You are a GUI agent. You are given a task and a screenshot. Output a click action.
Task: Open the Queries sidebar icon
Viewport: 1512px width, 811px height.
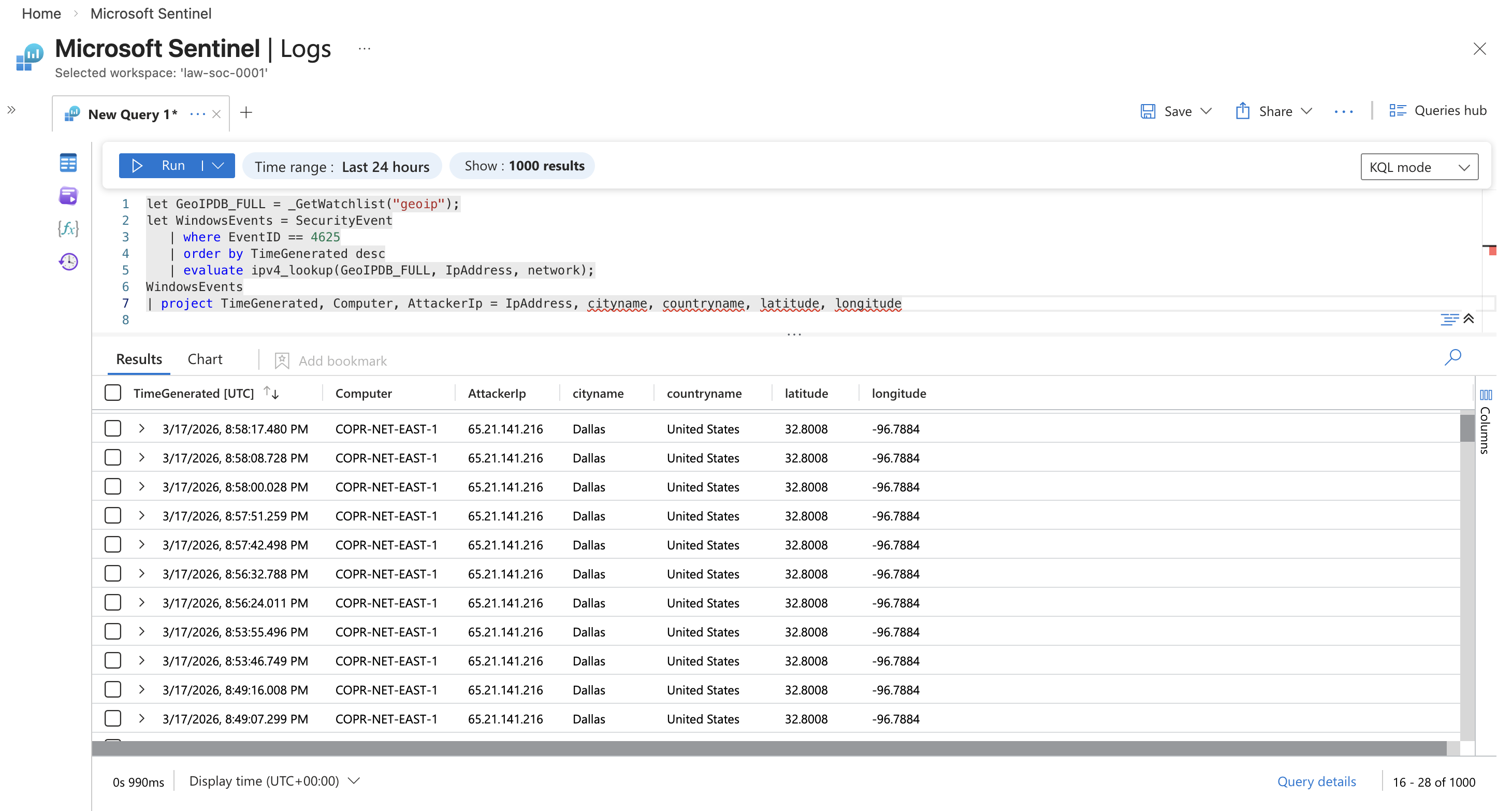[68, 196]
